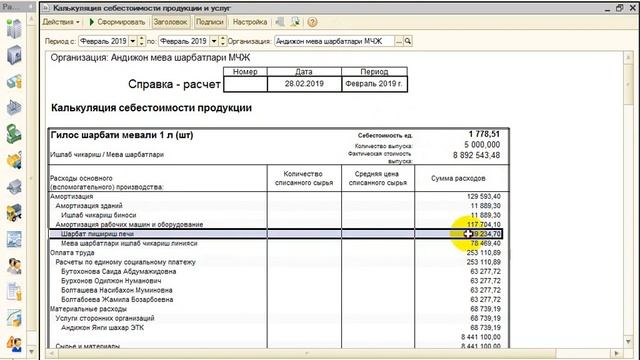Viewport: 640px width, 360px height.
Task: Click 'Бурхонов Одилхон Нуманович' row
Action: tap(279, 281)
